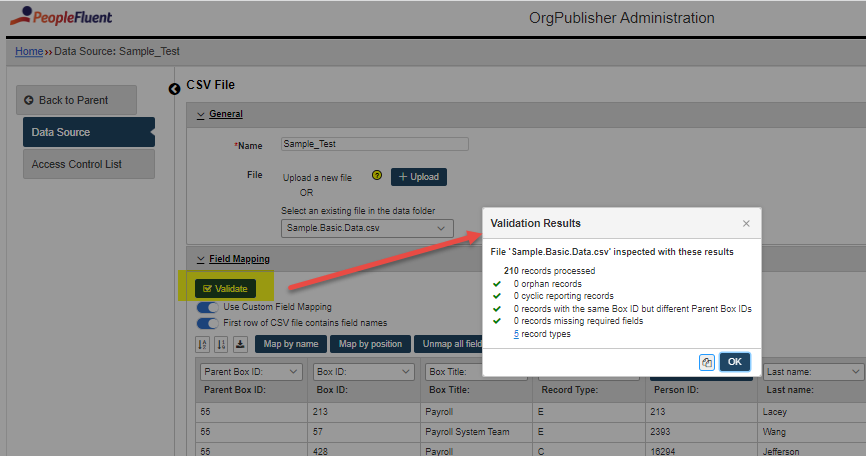Click the Upload button

419,177
